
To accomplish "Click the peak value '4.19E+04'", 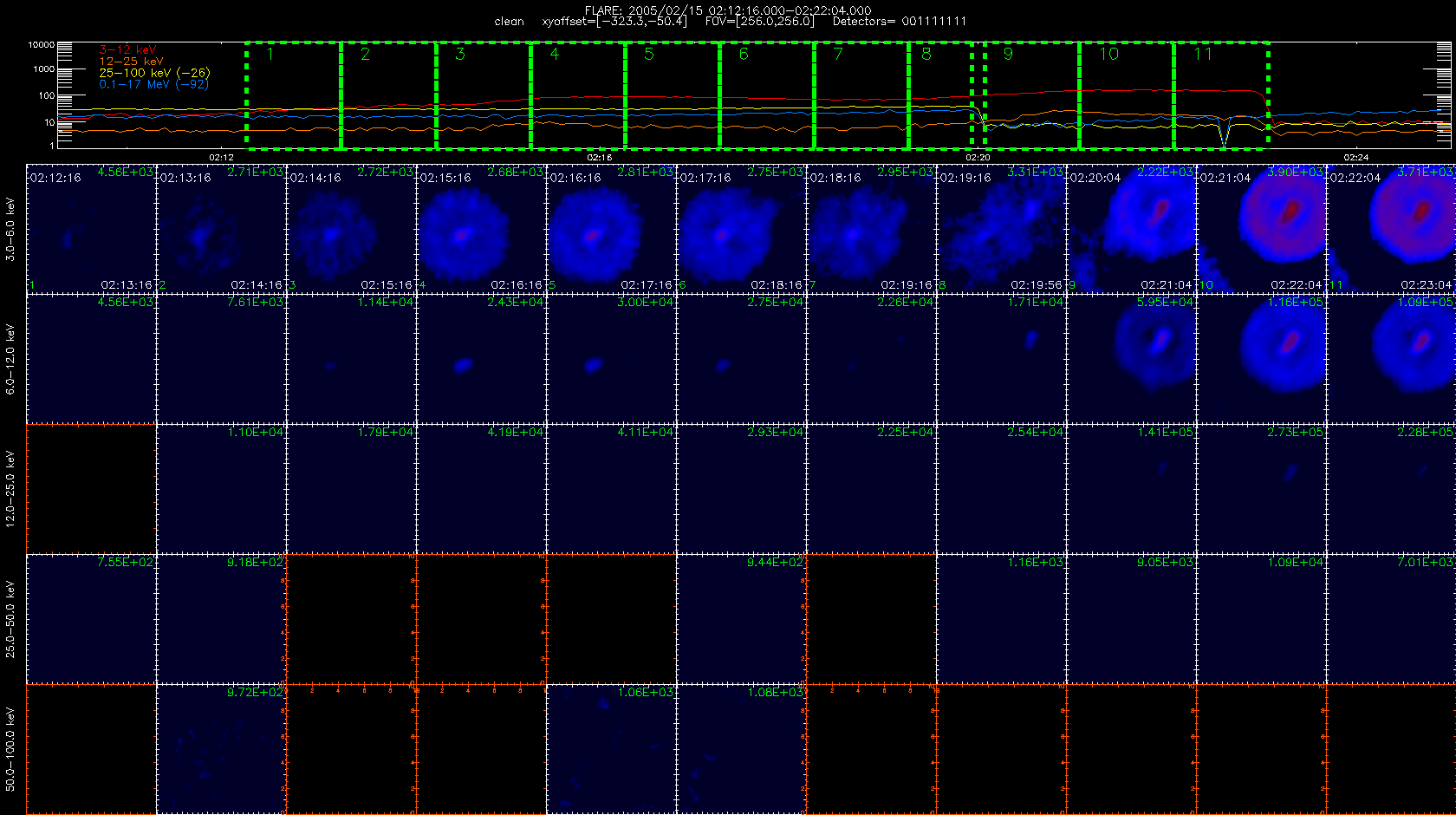I will [515, 433].
